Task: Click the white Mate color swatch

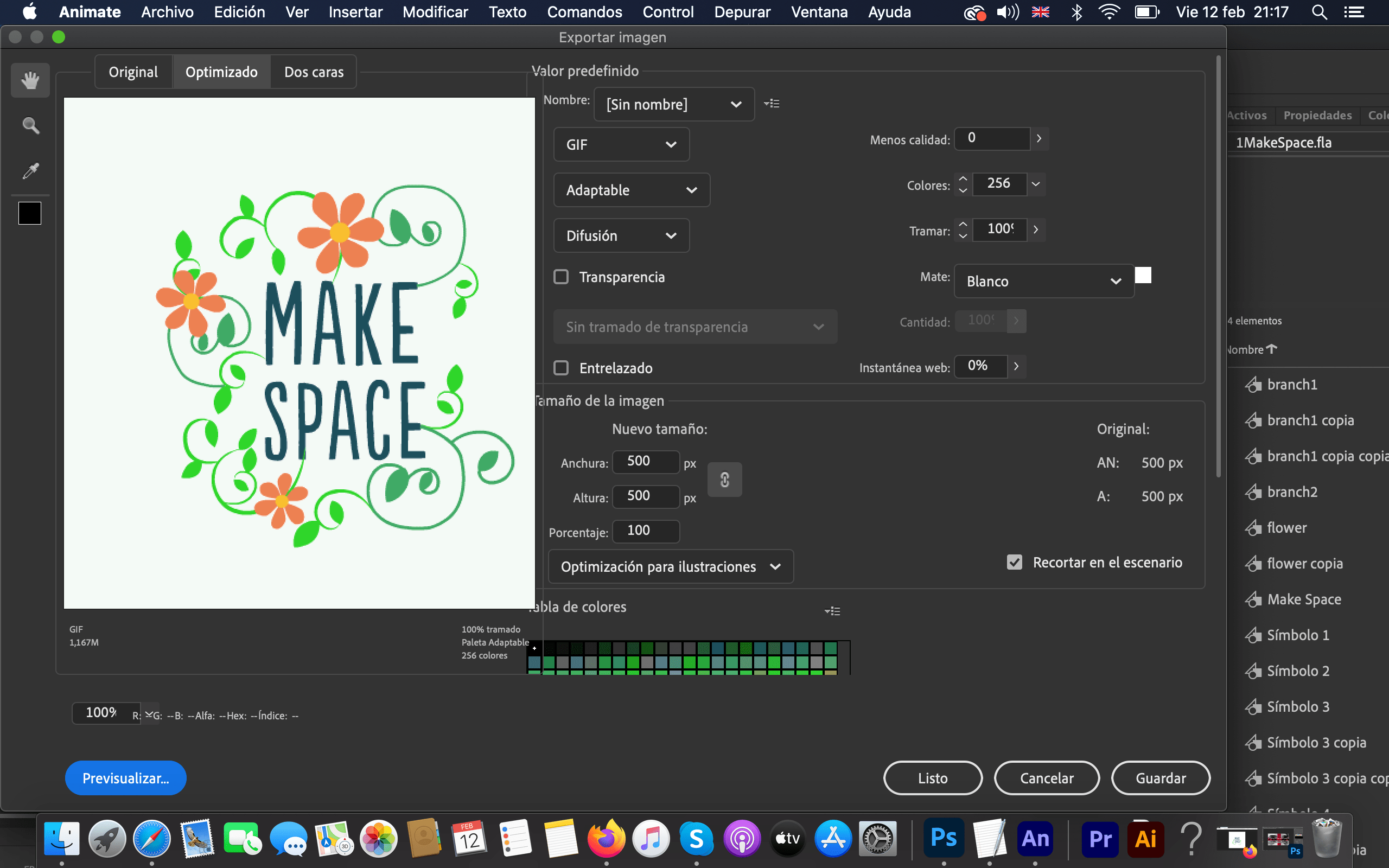Action: tap(1144, 275)
